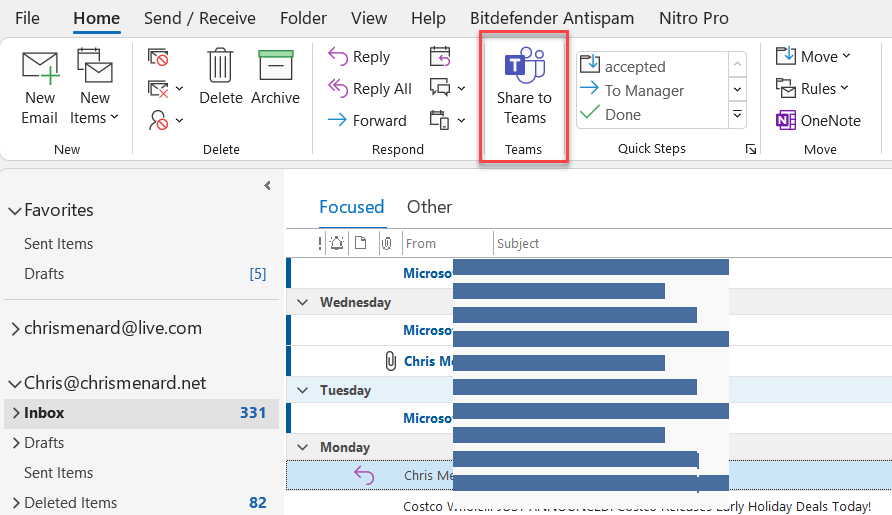Click the Reply All icon

coord(339,89)
